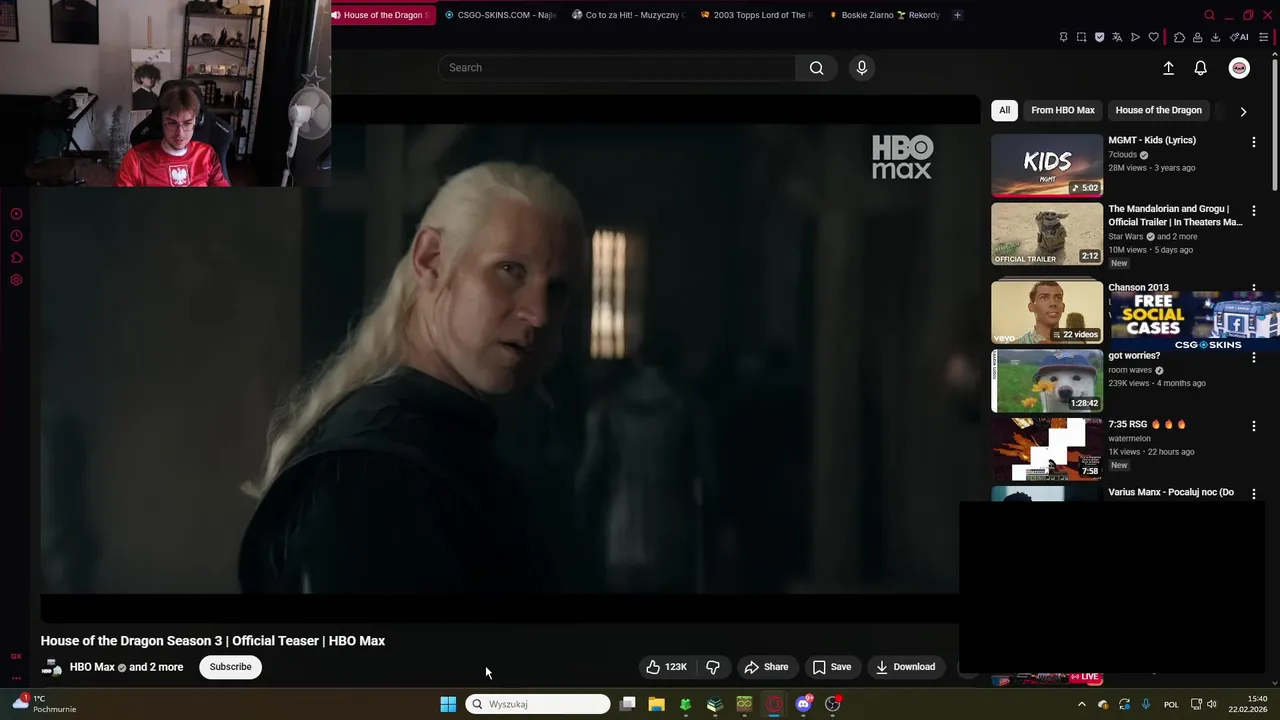Open File Explorer from the taskbar

tap(656, 704)
